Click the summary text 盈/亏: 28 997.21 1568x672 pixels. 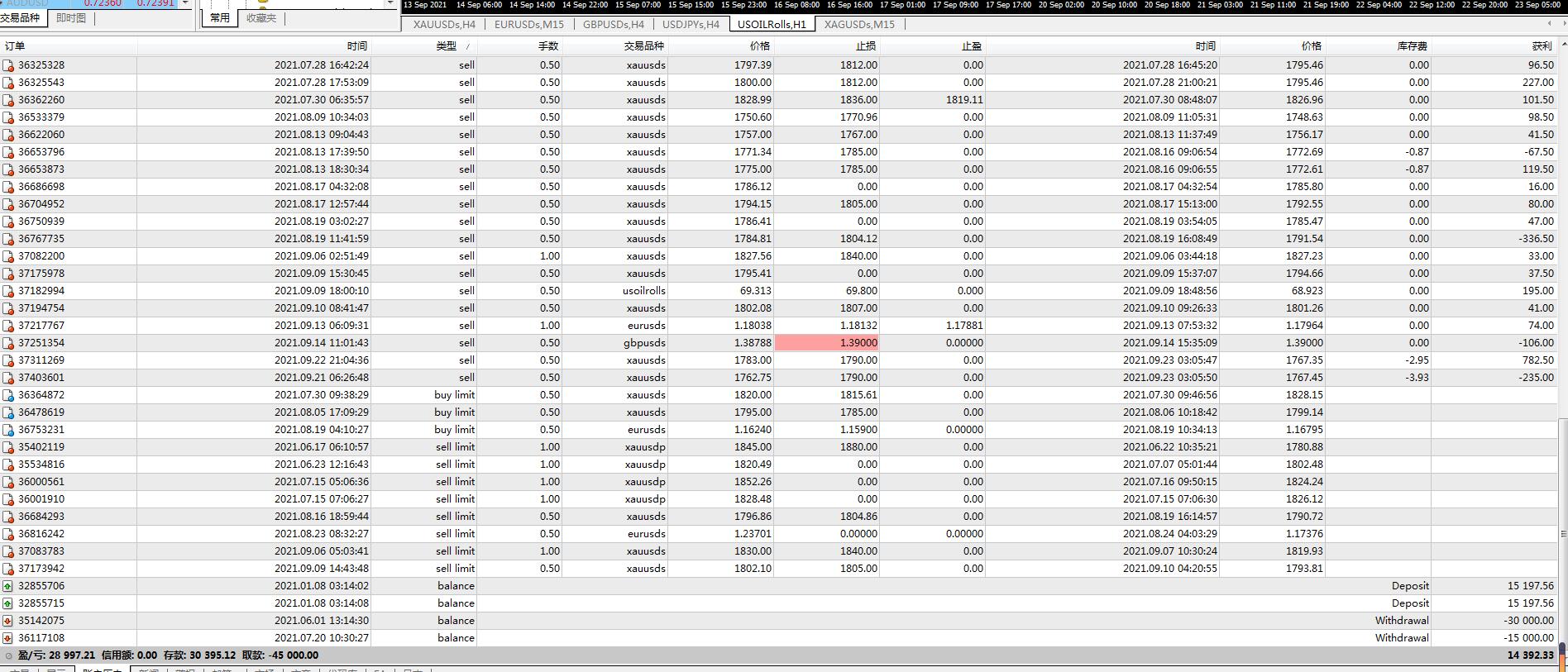click(56, 655)
